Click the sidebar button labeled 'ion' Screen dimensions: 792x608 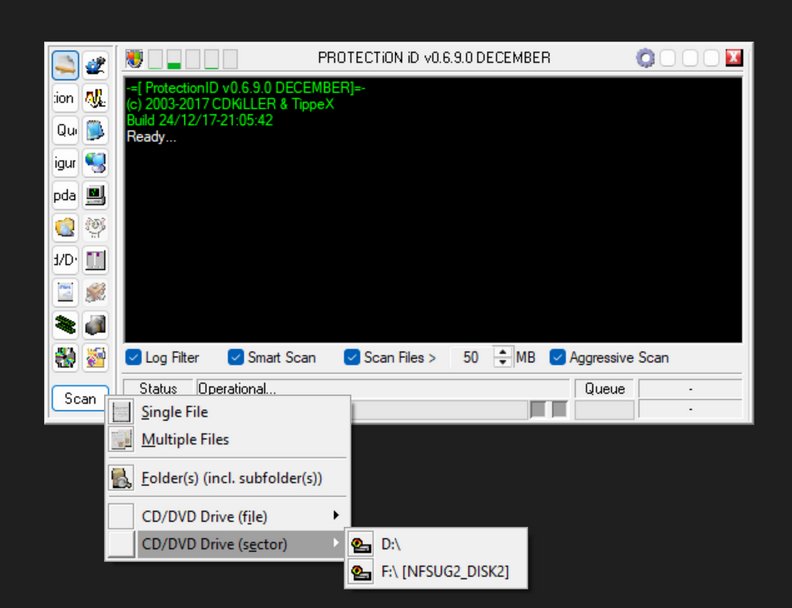pyautogui.click(x=65, y=98)
